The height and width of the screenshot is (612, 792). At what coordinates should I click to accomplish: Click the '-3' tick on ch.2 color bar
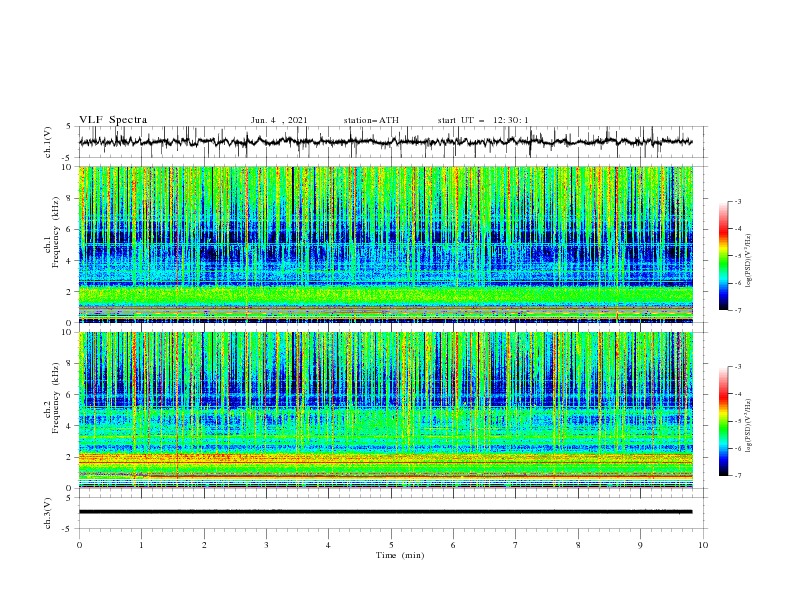(x=738, y=367)
